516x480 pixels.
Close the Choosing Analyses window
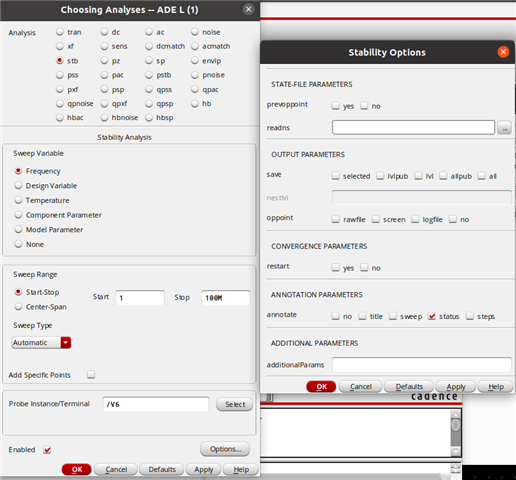tap(248, 9)
